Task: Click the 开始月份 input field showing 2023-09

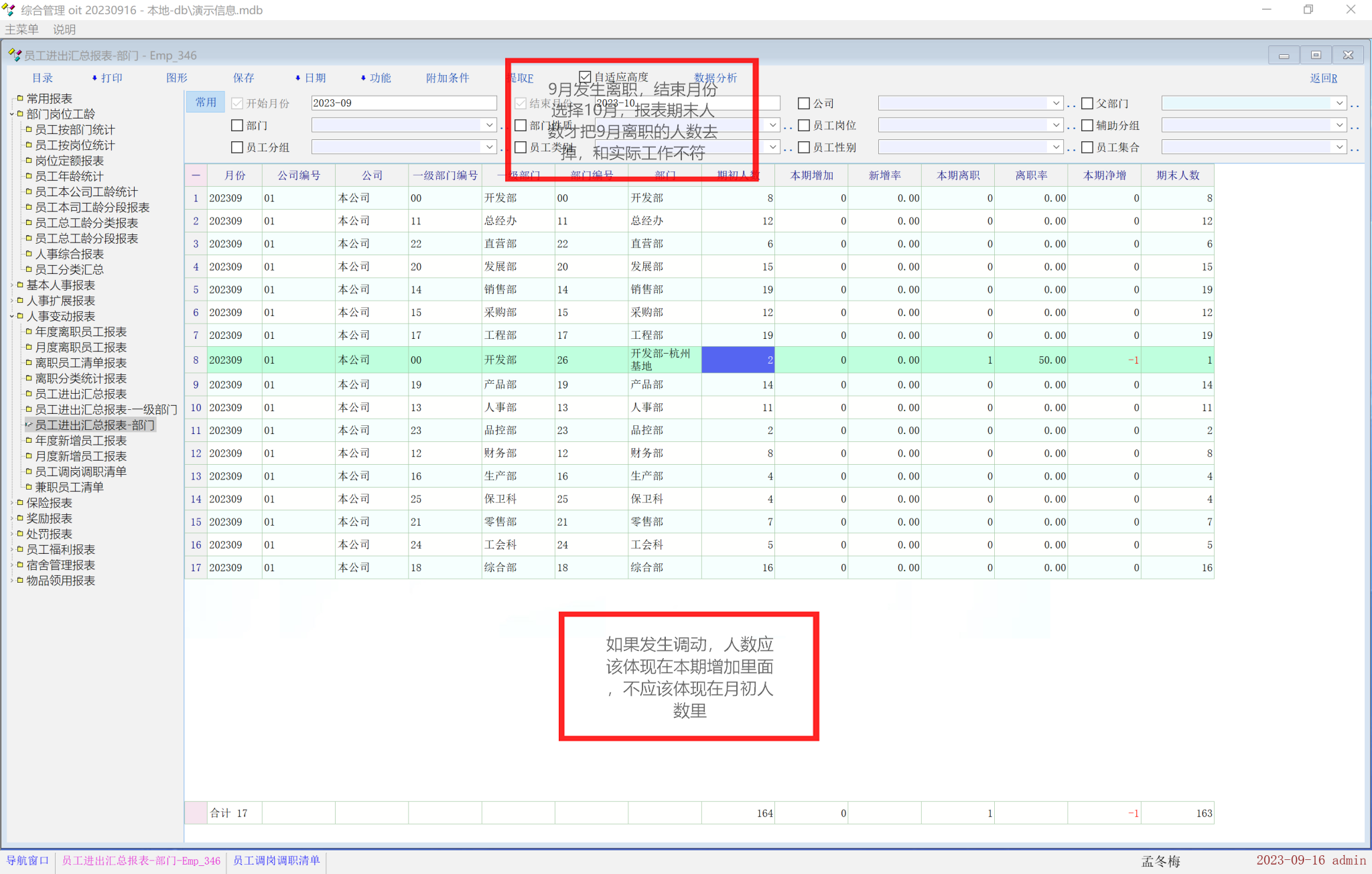Action: (x=403, y=103)
